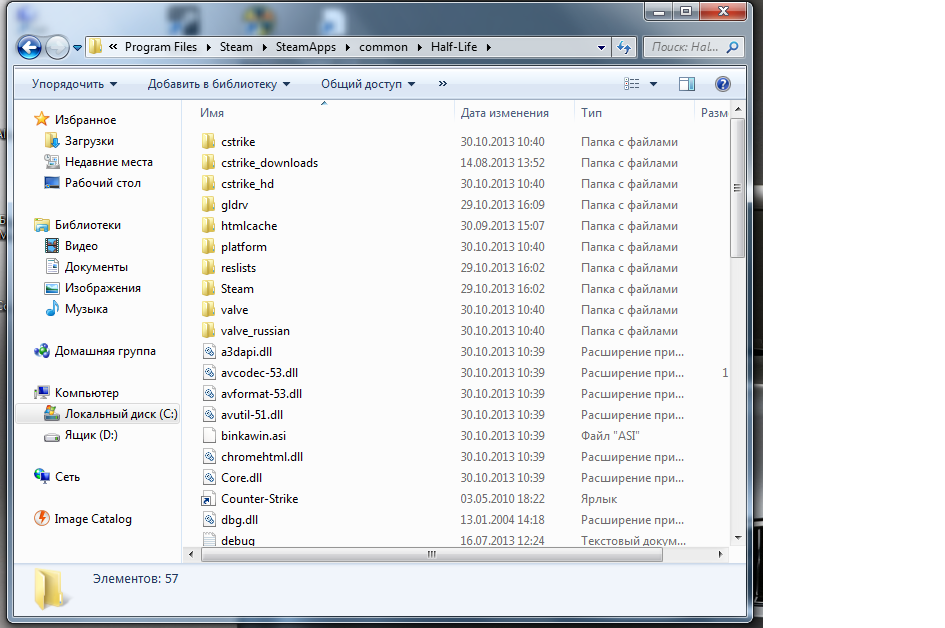
Task: Select the htmlcache folder icon
Action: point(209,226)
